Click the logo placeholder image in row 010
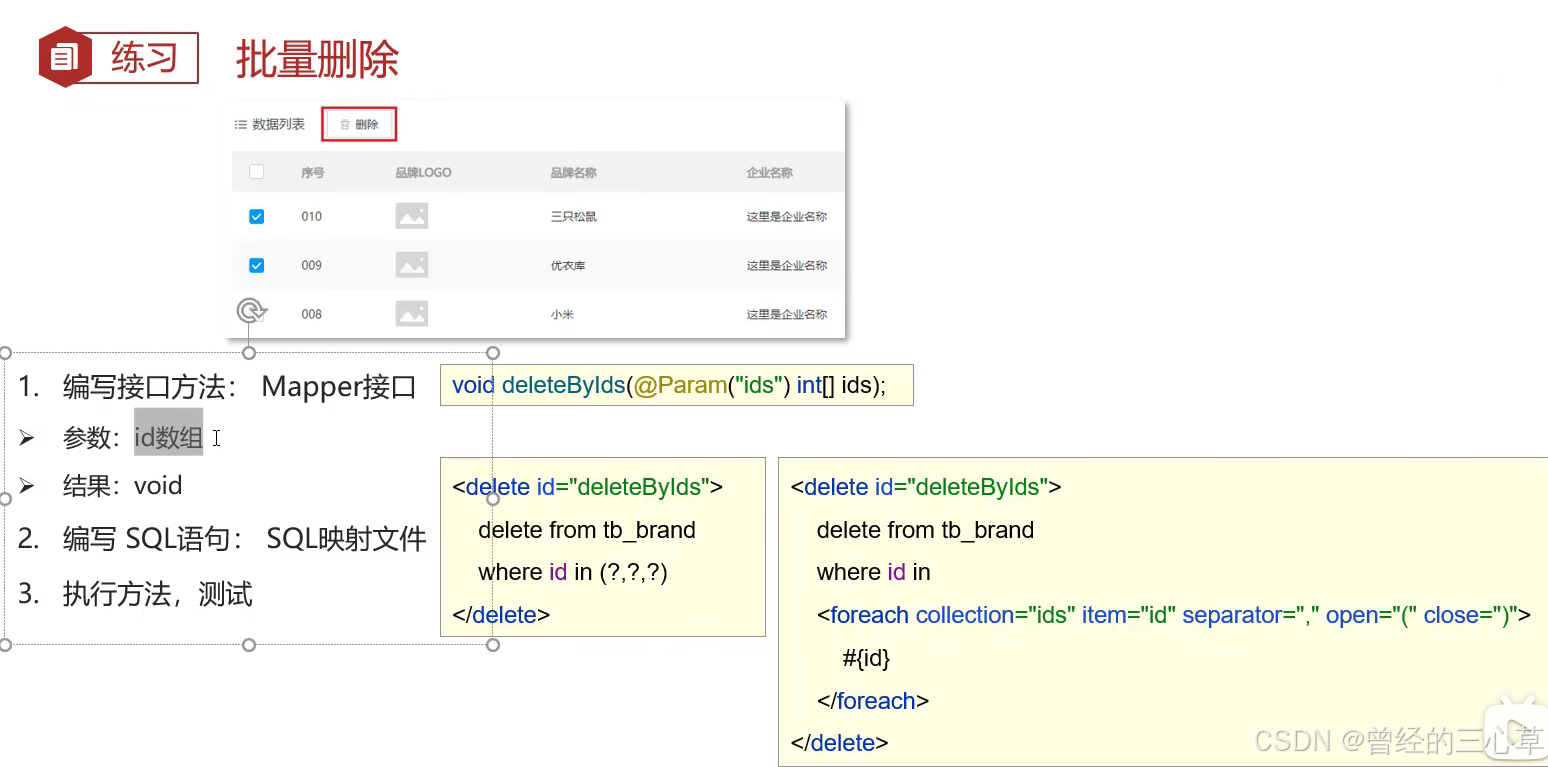 point(412,216)
